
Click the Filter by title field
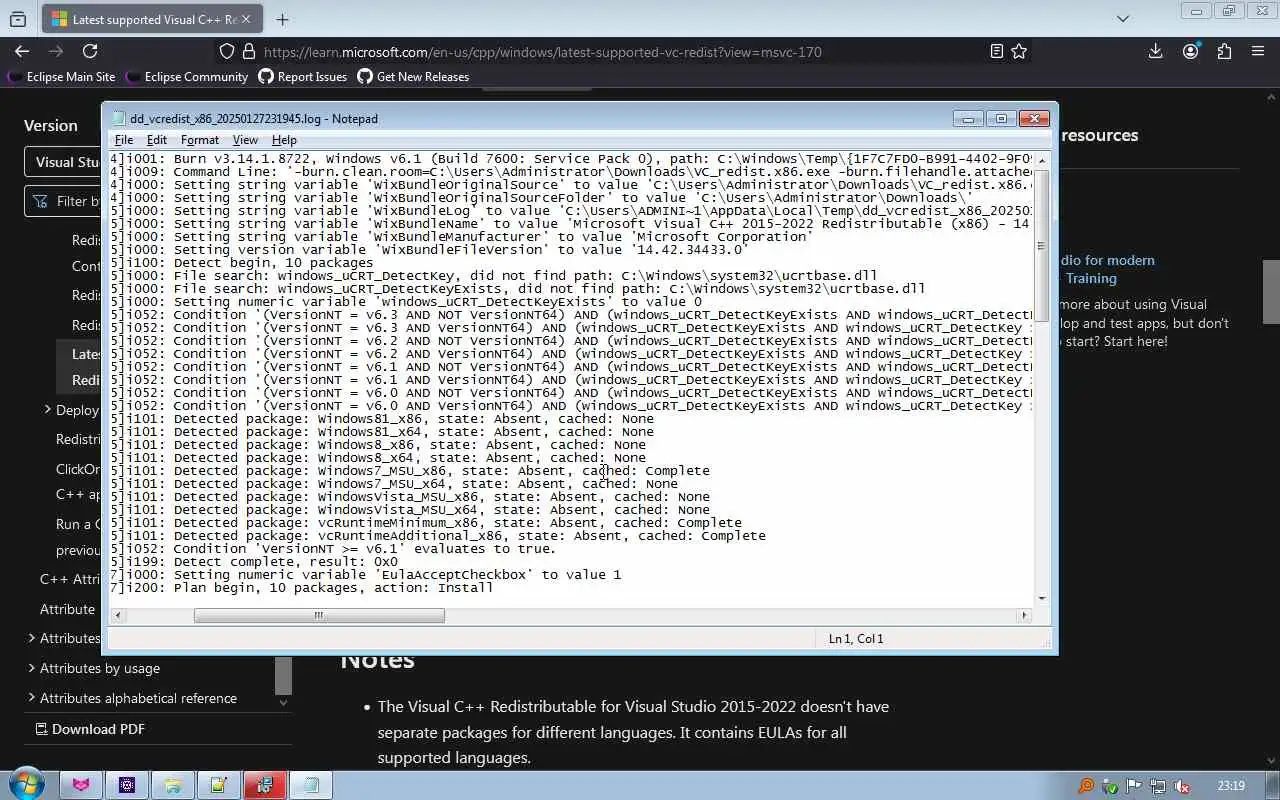point(62,201)
